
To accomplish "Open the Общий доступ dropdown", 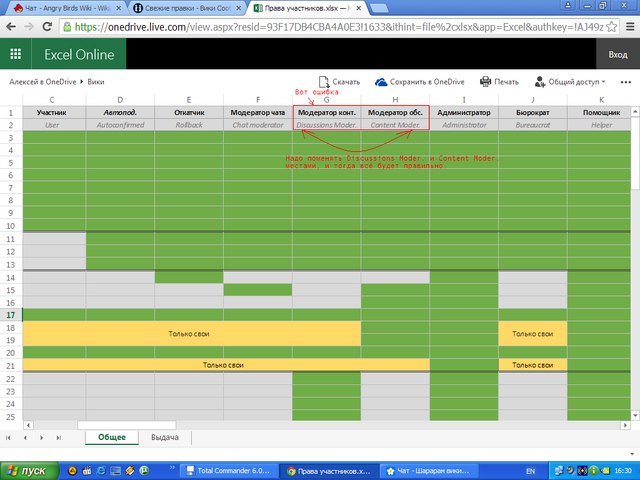I will (576, 82).
